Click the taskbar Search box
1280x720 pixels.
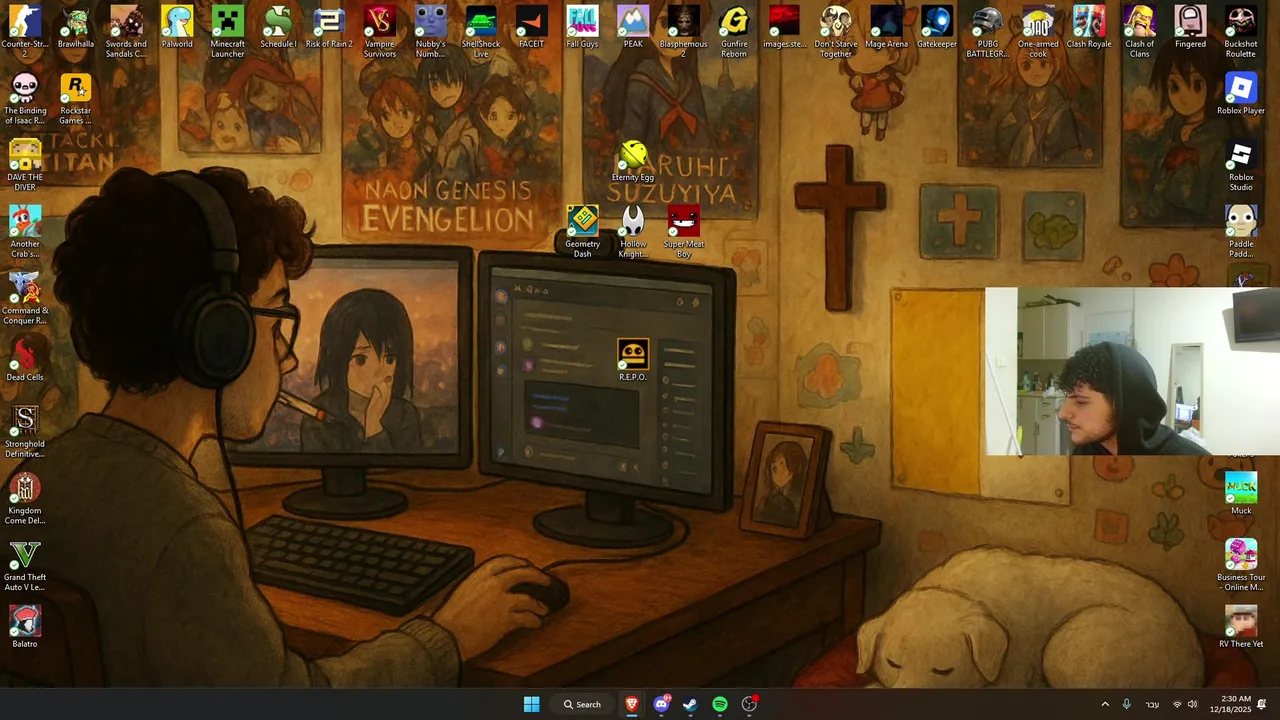(583, 704)
